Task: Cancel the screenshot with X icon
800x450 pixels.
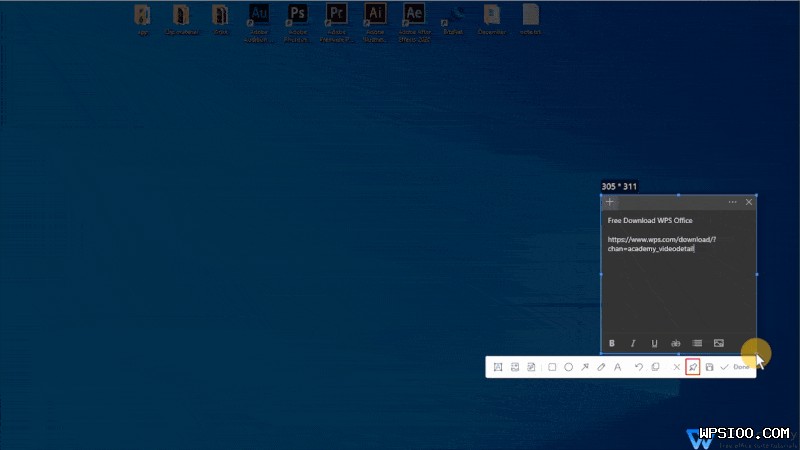Action: [676, 367]
